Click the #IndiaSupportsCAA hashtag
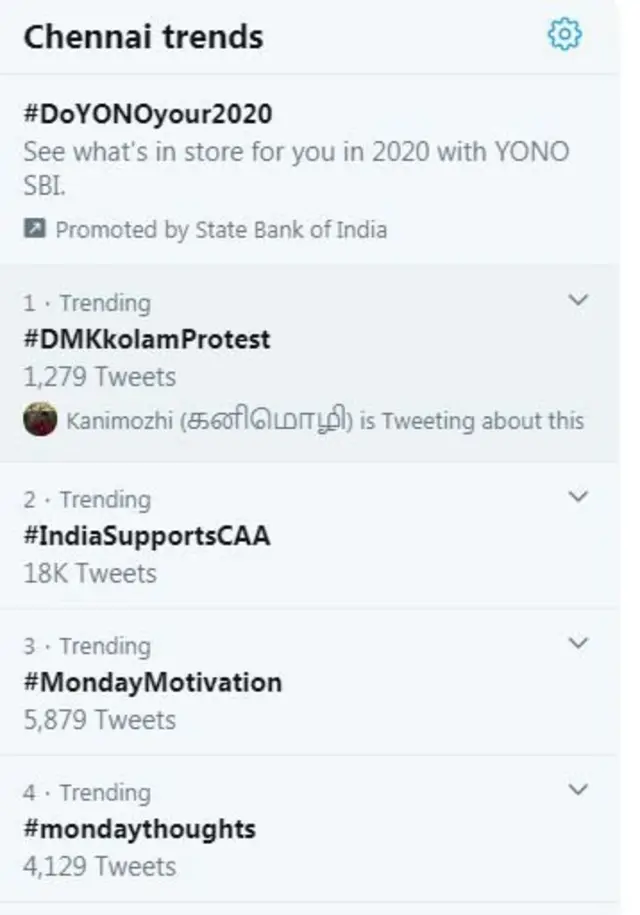 click(150, 537)
